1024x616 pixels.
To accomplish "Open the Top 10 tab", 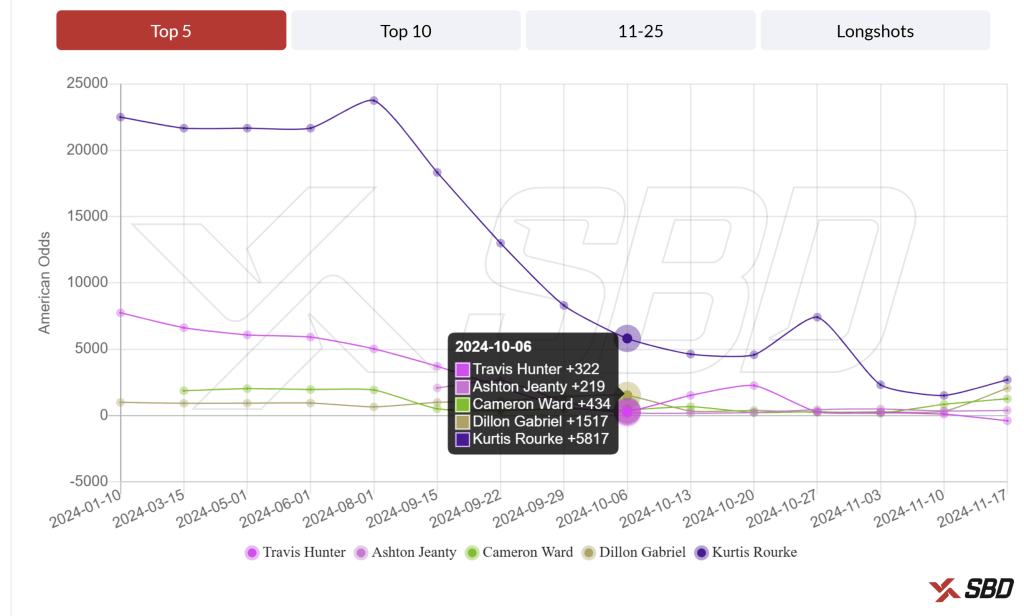I will pos(406,31).
